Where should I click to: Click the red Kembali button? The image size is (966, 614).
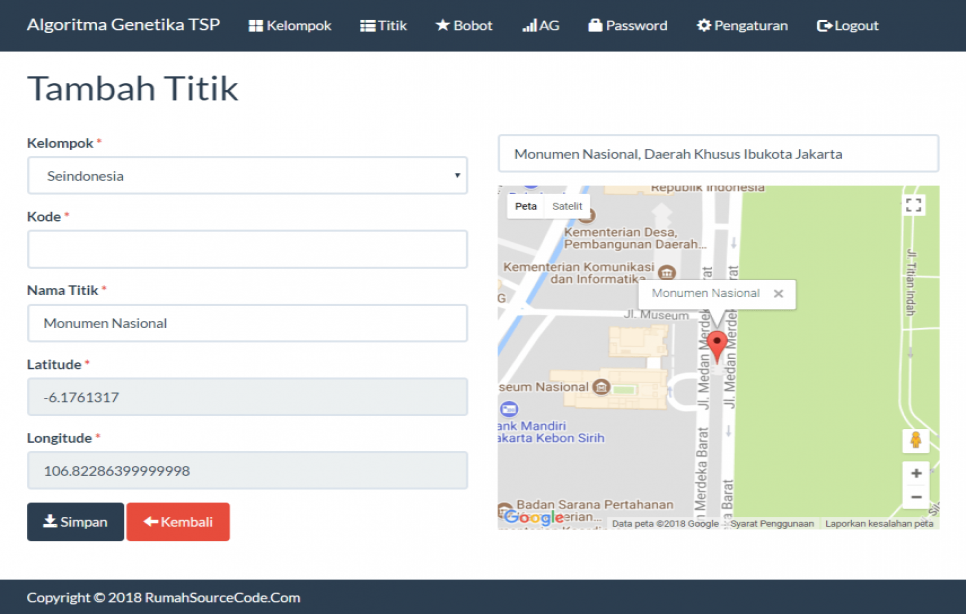[178, 522]
